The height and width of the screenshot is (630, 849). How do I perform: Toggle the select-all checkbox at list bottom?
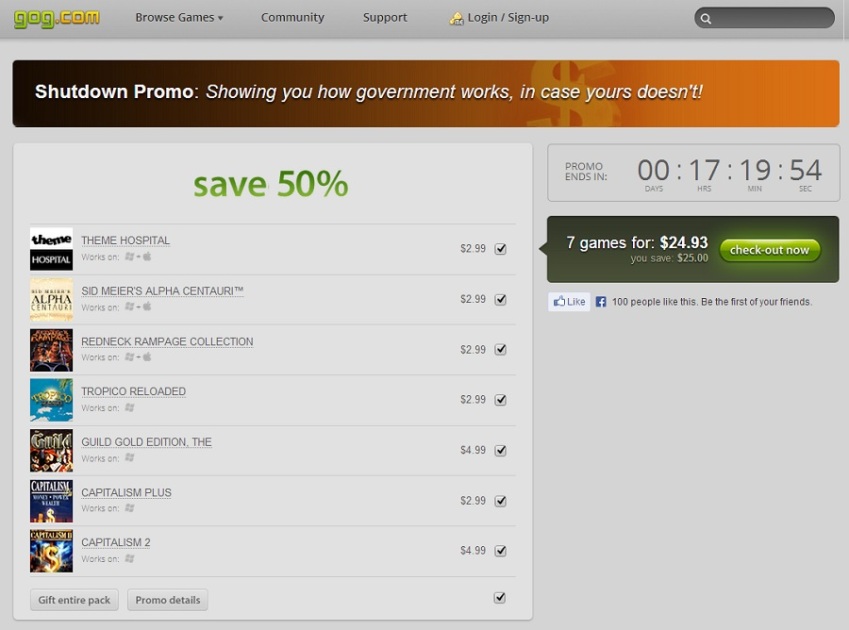500,598
